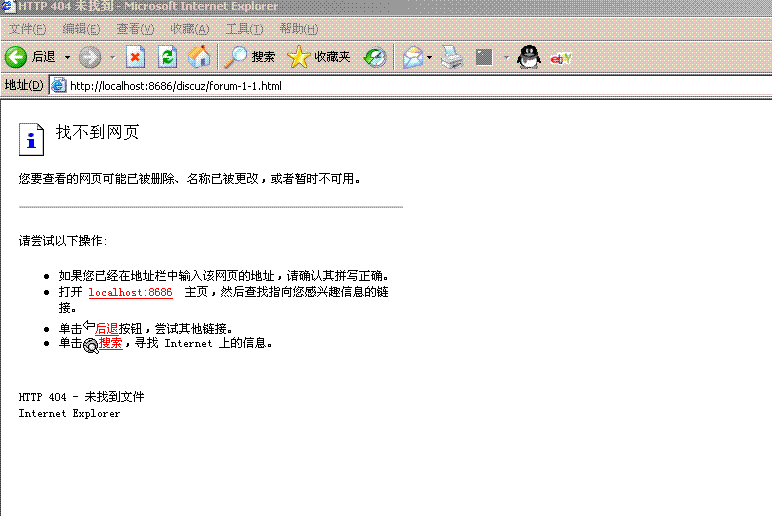Expand the Edit icon dropdown arrow

506,58
